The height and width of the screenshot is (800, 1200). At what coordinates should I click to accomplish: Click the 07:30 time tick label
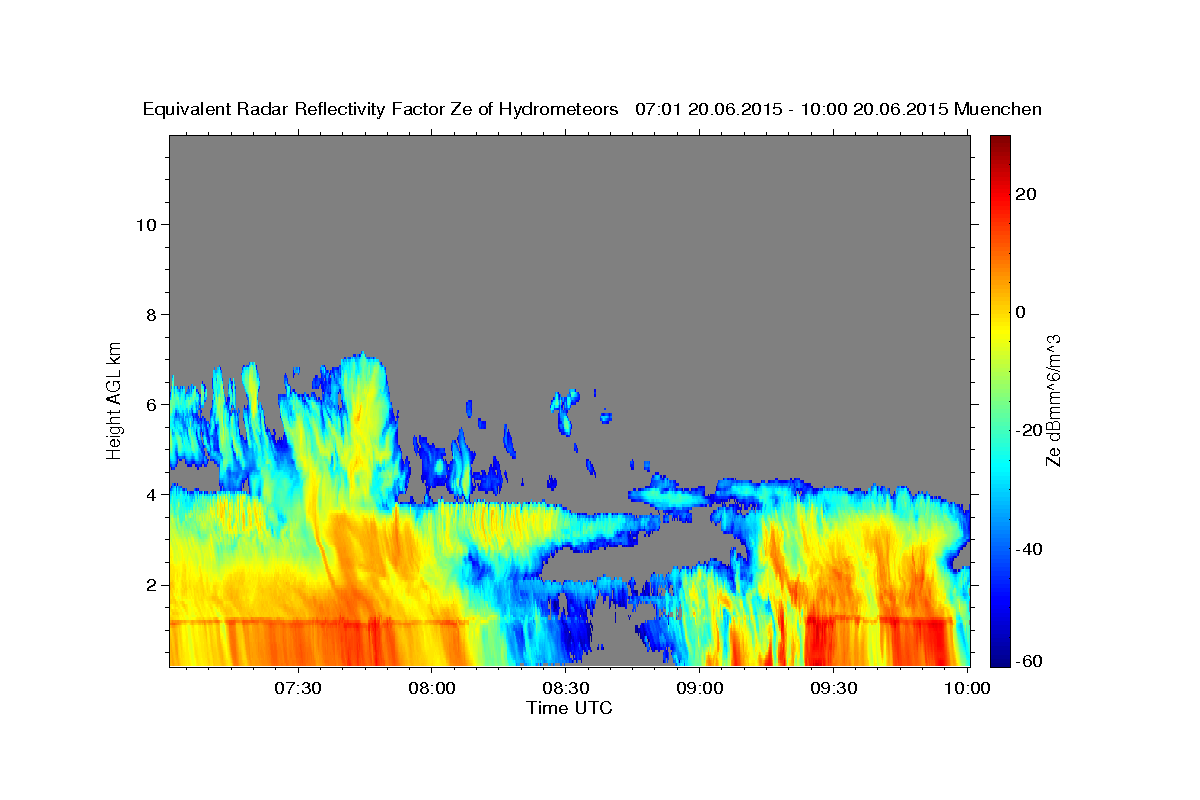click(x=298, y=688)
